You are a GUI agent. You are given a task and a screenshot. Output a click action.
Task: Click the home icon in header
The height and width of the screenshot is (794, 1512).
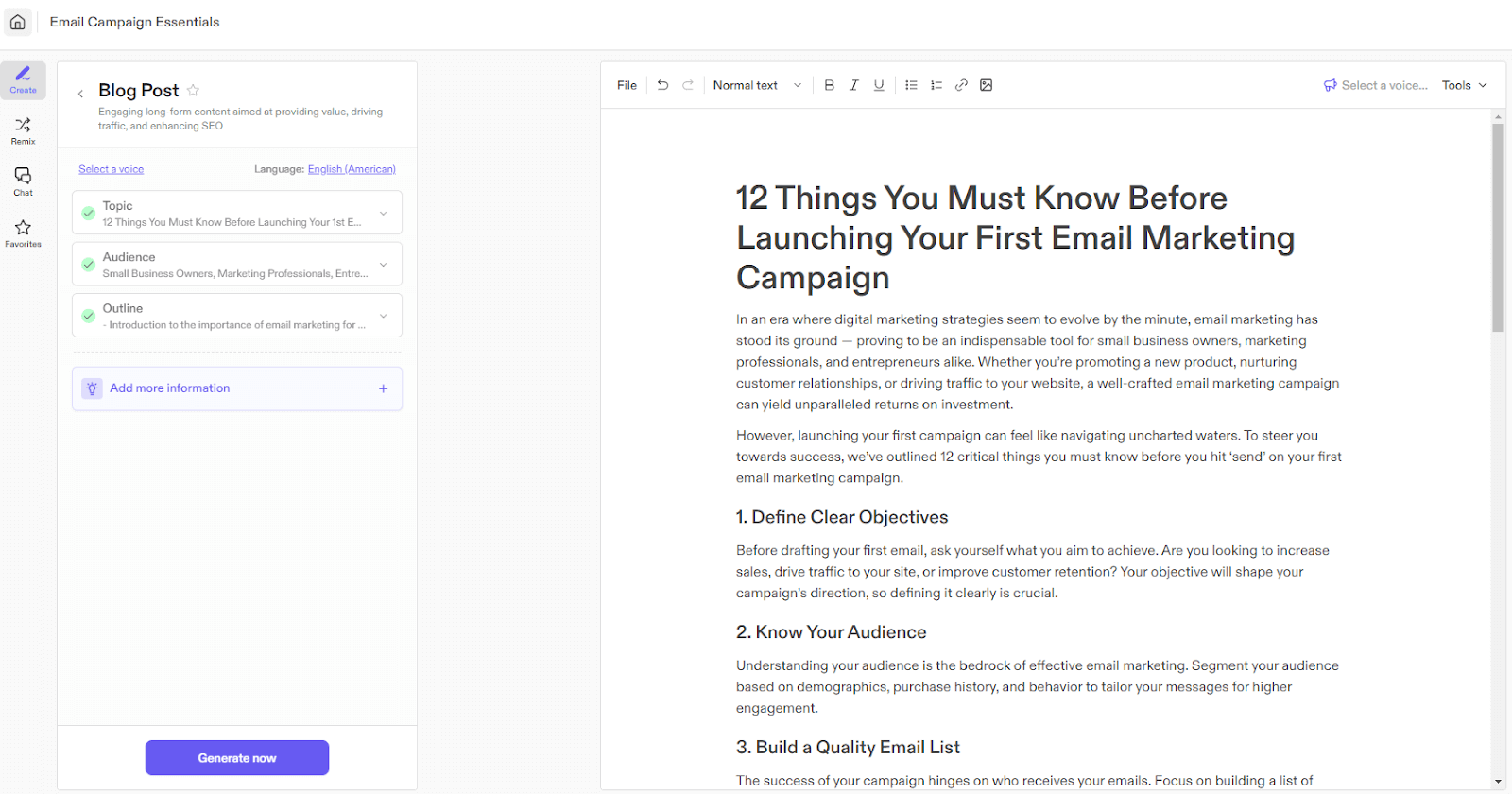point(18,22)
